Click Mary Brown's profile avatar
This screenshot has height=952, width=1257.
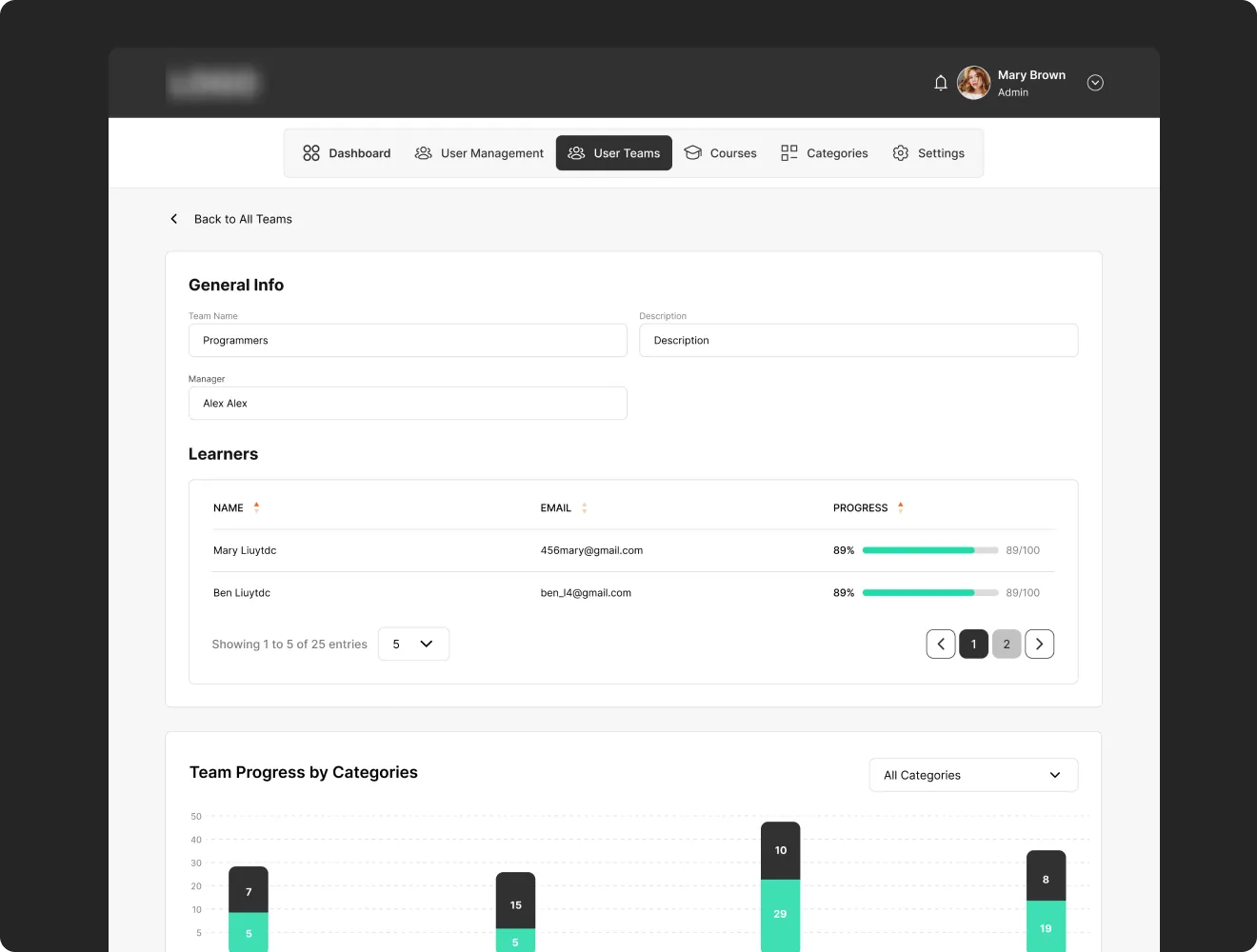pos(973,83)
